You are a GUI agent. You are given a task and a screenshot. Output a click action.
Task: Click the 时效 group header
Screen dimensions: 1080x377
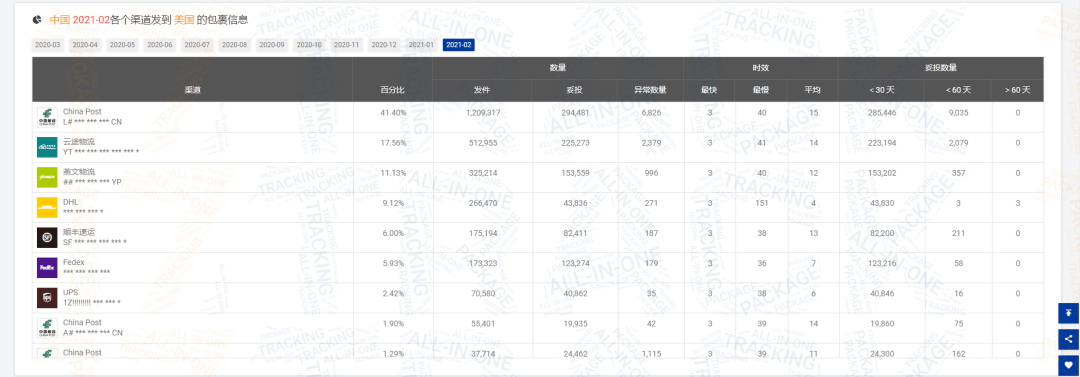[760, 68]
